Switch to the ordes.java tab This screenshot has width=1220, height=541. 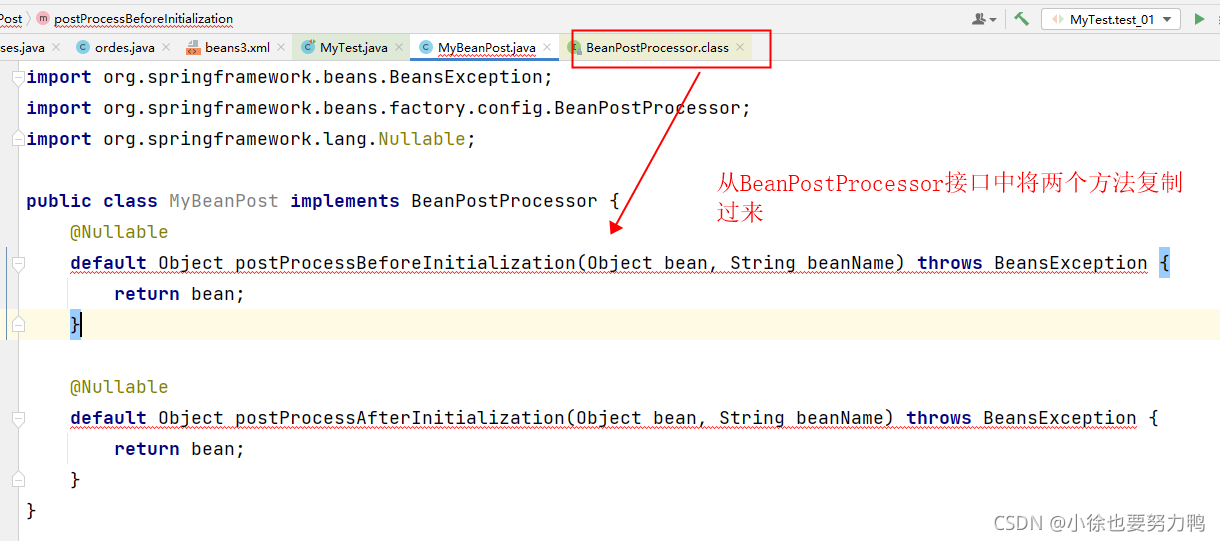[x=125, y=47]
